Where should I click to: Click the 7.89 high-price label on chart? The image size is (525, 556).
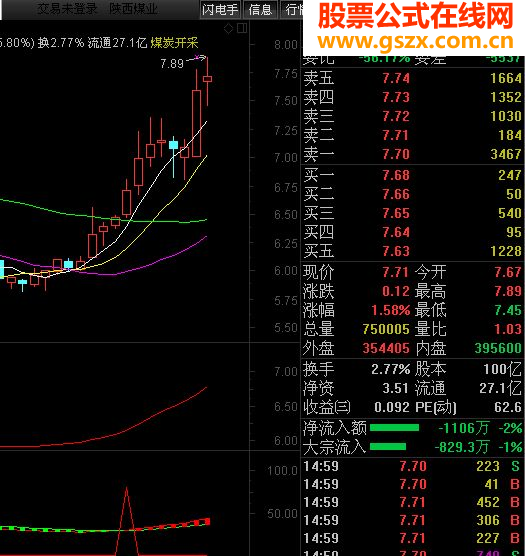pyautogui.click(x=172, y=63)
